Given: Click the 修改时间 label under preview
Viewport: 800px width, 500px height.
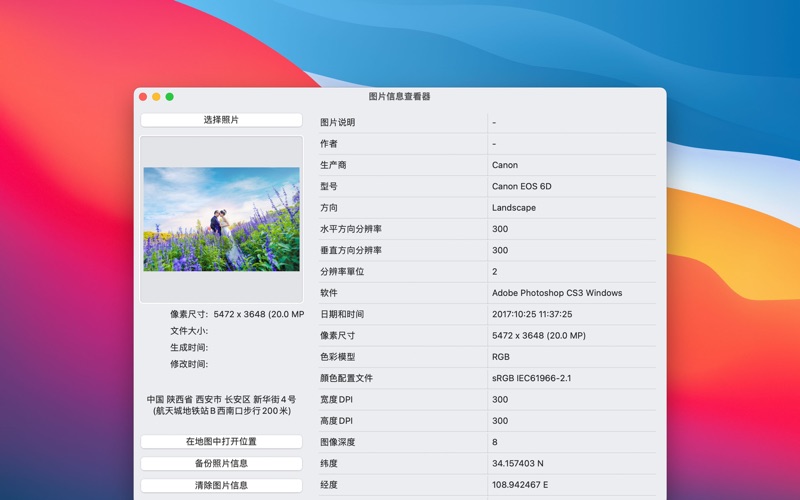Looking at the screenshot, I should click(x=189, y=364).
